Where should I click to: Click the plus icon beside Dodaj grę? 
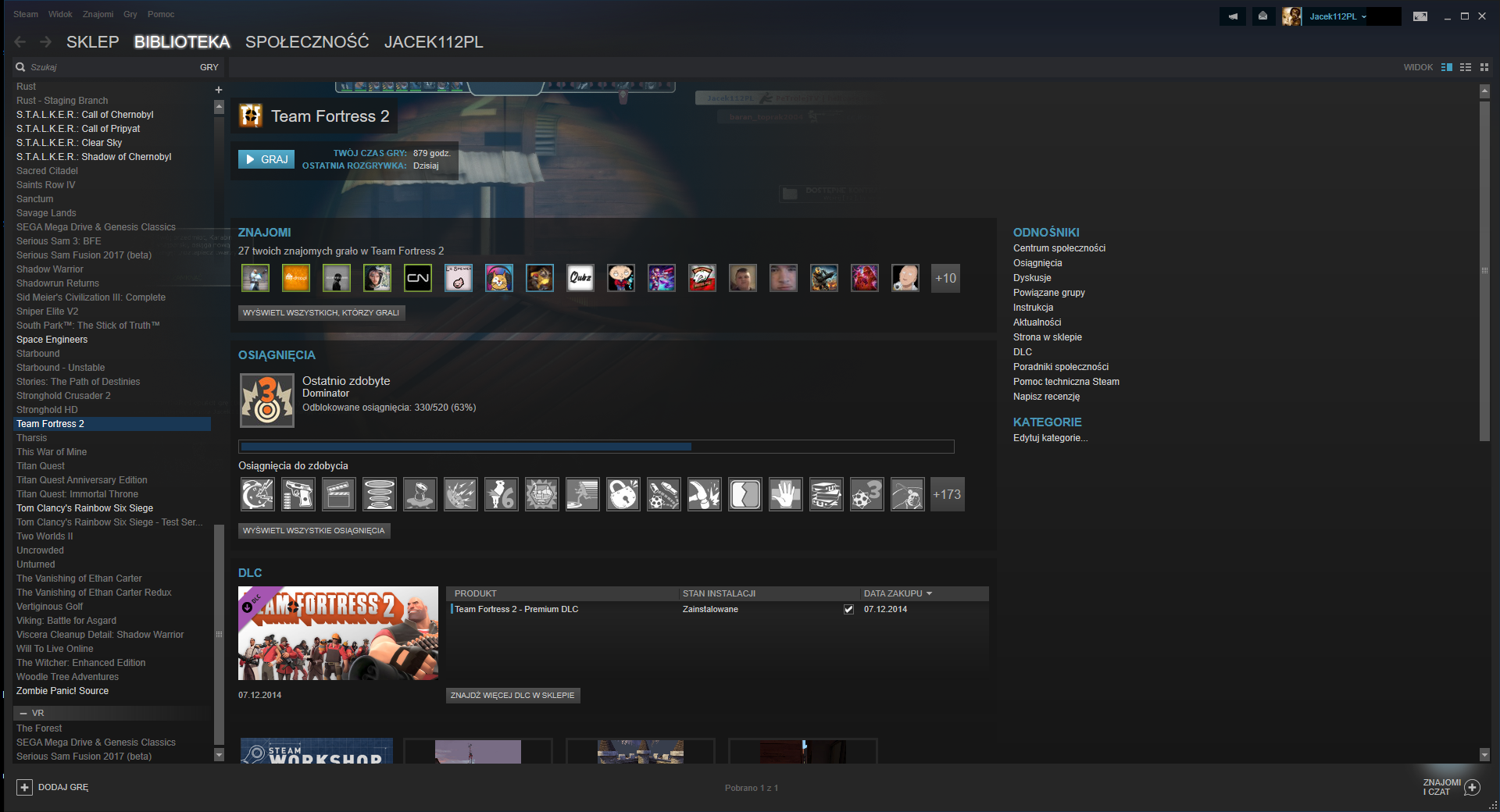point(24,787)
